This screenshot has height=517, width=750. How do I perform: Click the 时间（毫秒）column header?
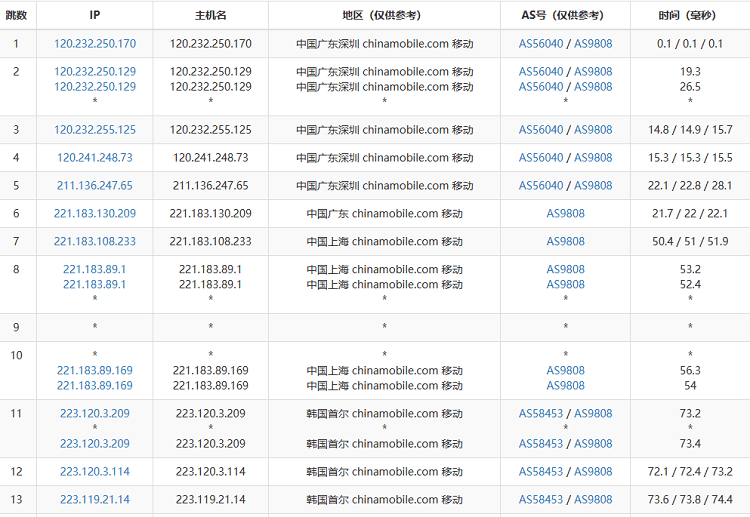click(x=690, y=15)
